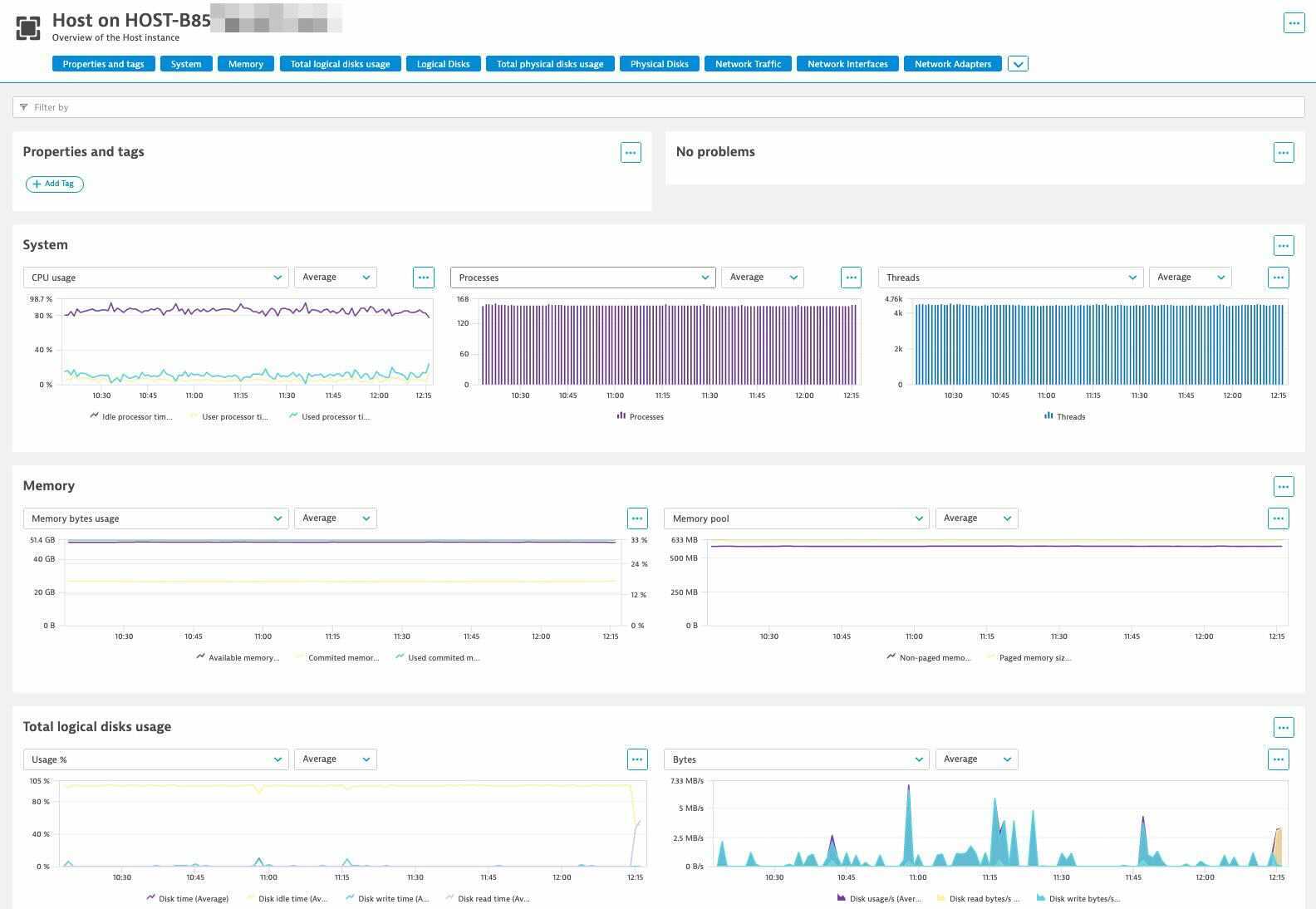Toggle Threads legend series
The height and width of the screenshot is (909, 1316).
tap(1064, 417)
